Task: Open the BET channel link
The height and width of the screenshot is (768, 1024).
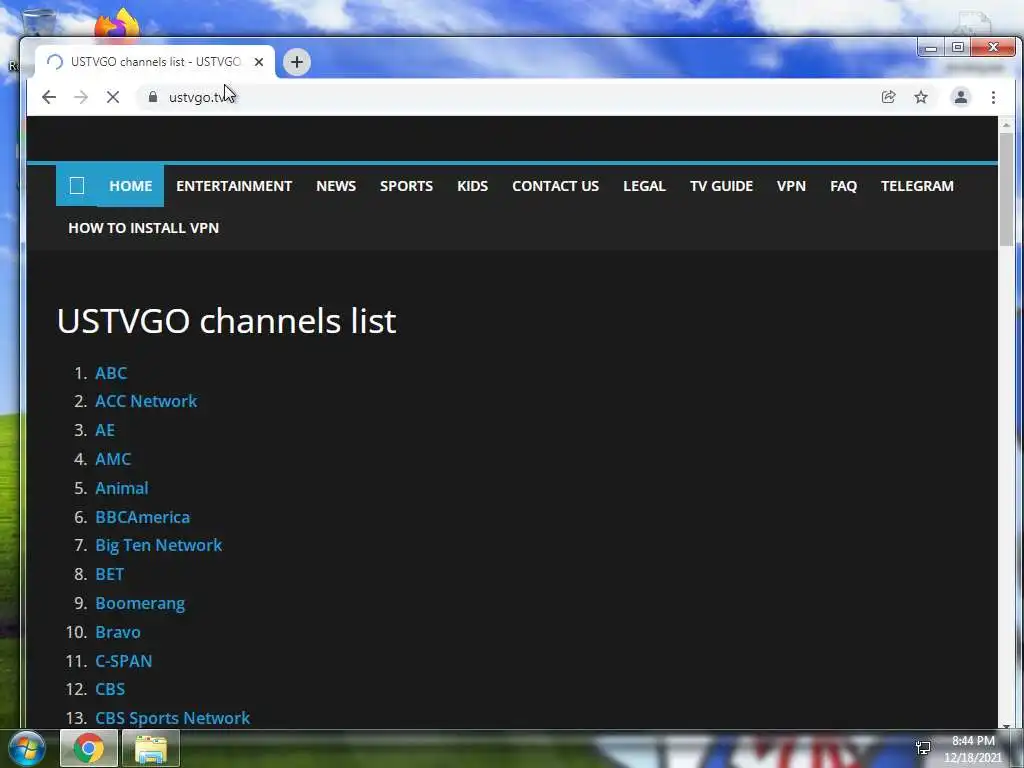Action: 110,574
